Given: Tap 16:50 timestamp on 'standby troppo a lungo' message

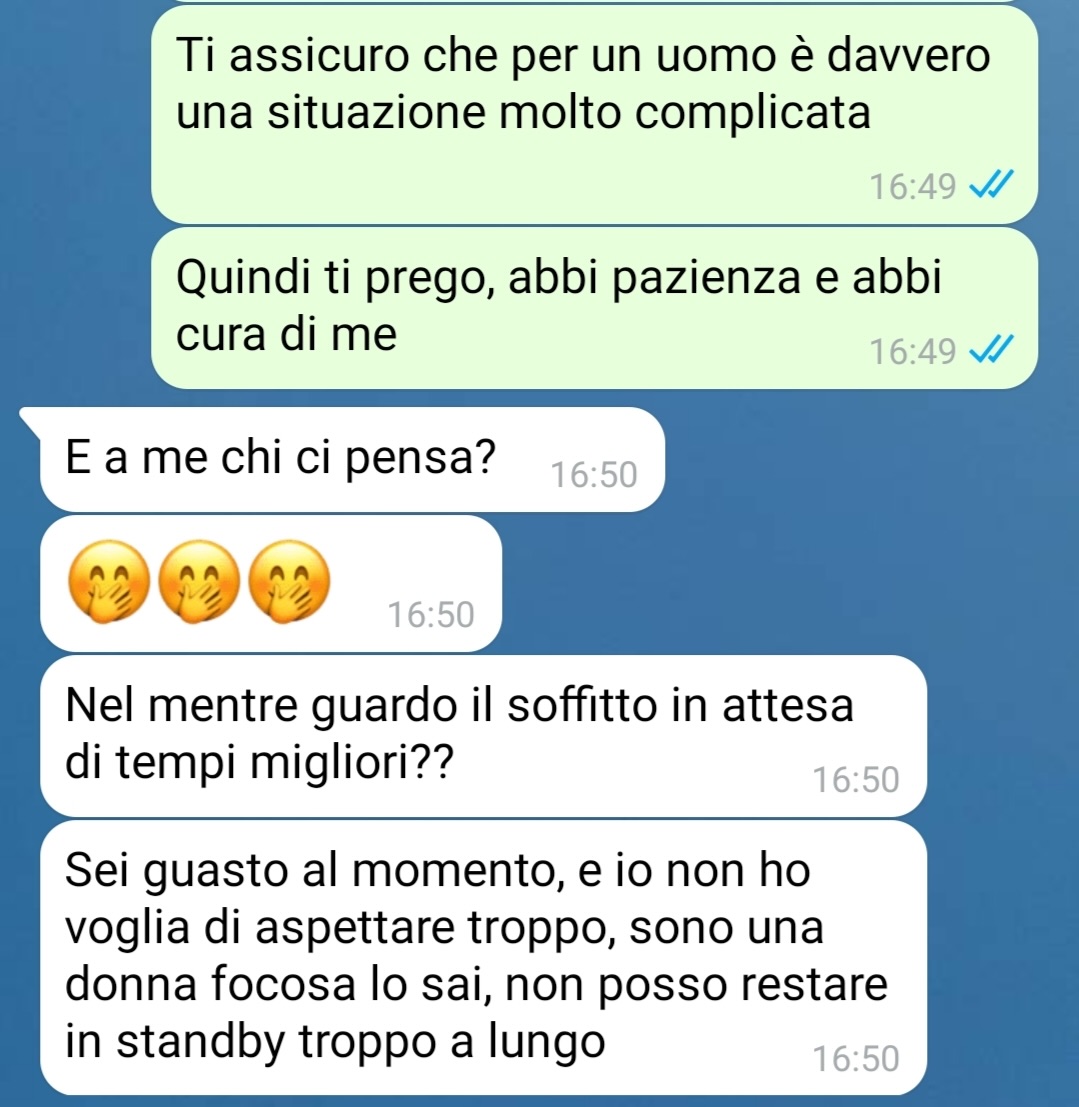Looking at the screenshot, I should point(856,1058).
